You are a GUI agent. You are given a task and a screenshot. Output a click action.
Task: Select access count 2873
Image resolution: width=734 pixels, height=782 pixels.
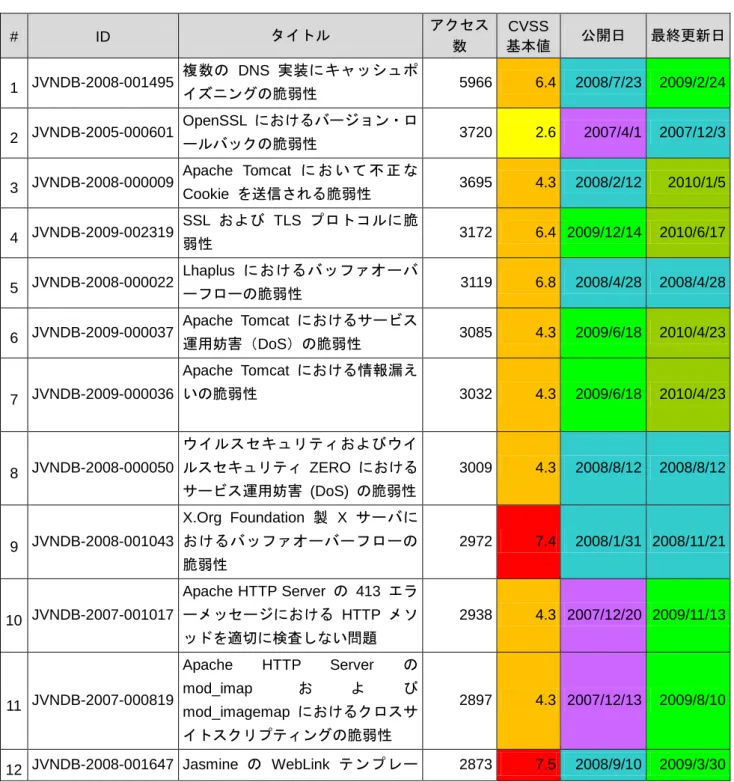[x=459, y=764]
